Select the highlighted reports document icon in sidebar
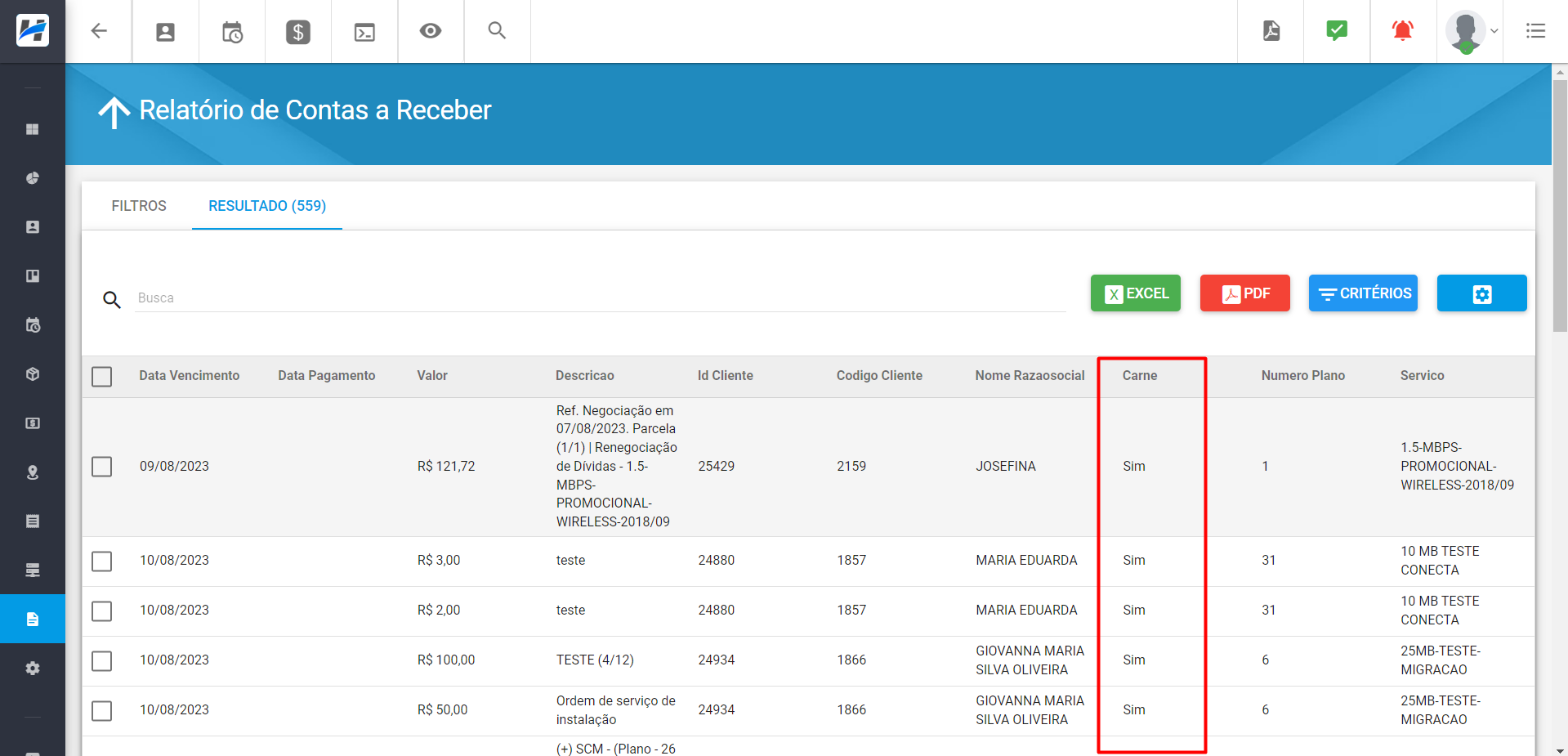Viewport: 1568px width, 756px height. [x=33, y=619]
